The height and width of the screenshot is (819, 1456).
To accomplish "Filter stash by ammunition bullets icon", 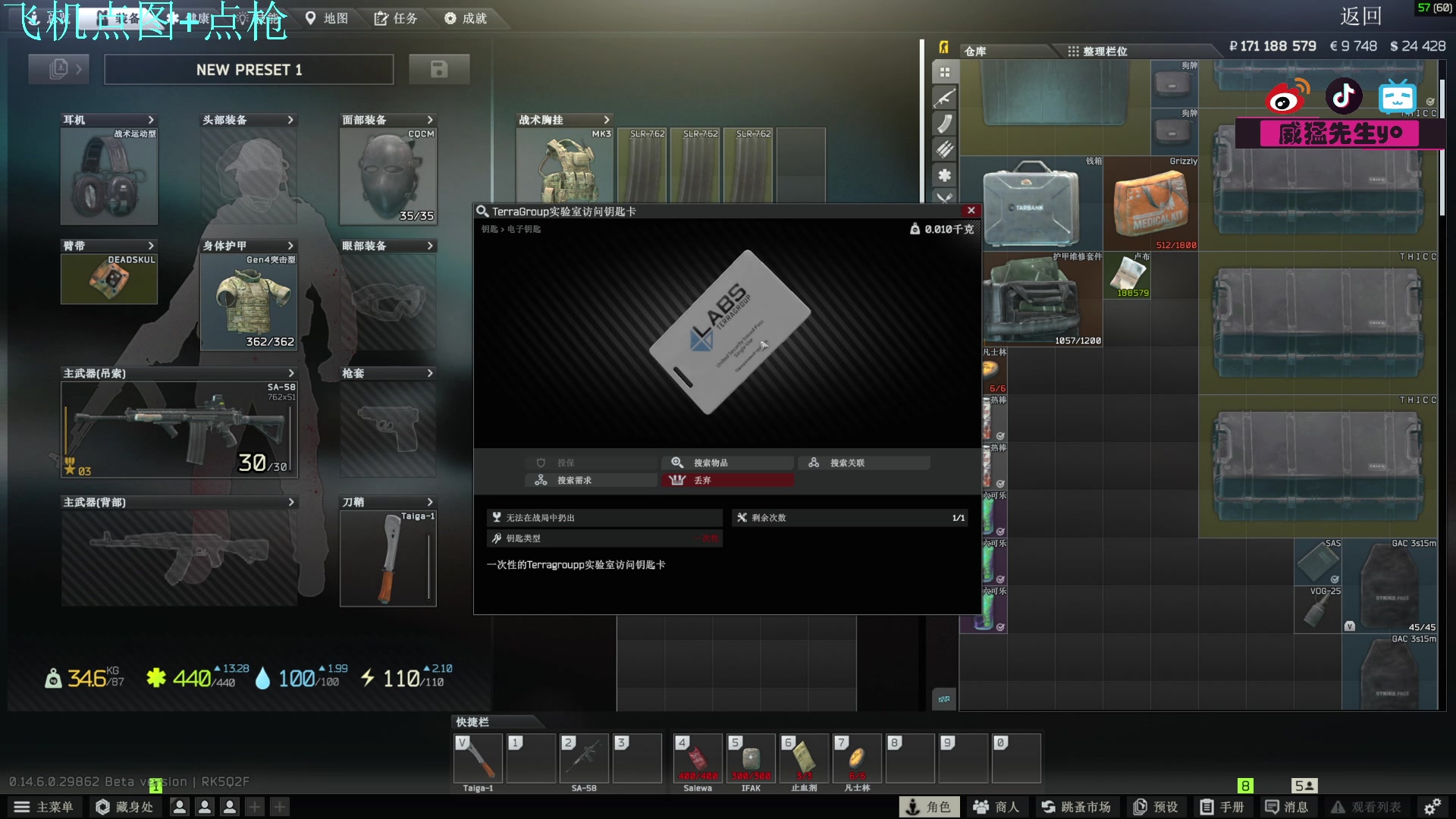I will pyautogui.click(x=945, y=149).
